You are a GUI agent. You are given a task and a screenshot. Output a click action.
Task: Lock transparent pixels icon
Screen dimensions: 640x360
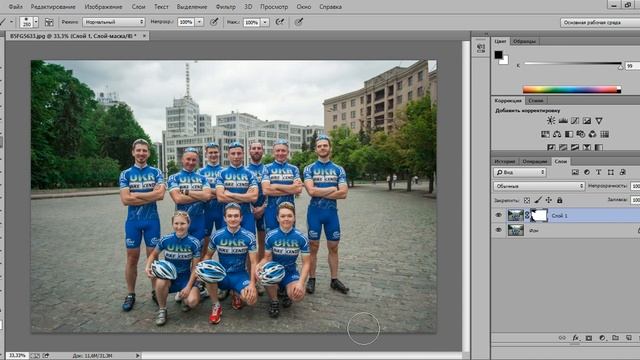point(527,200)
